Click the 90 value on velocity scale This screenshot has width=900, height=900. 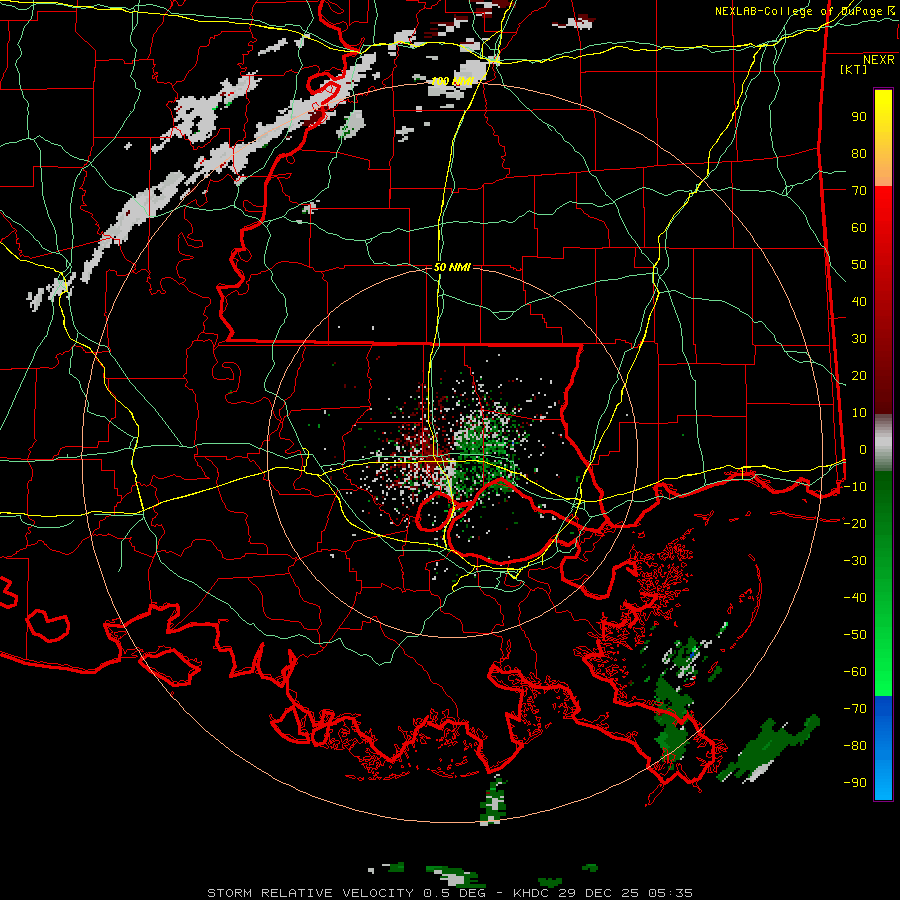[859, 117]
